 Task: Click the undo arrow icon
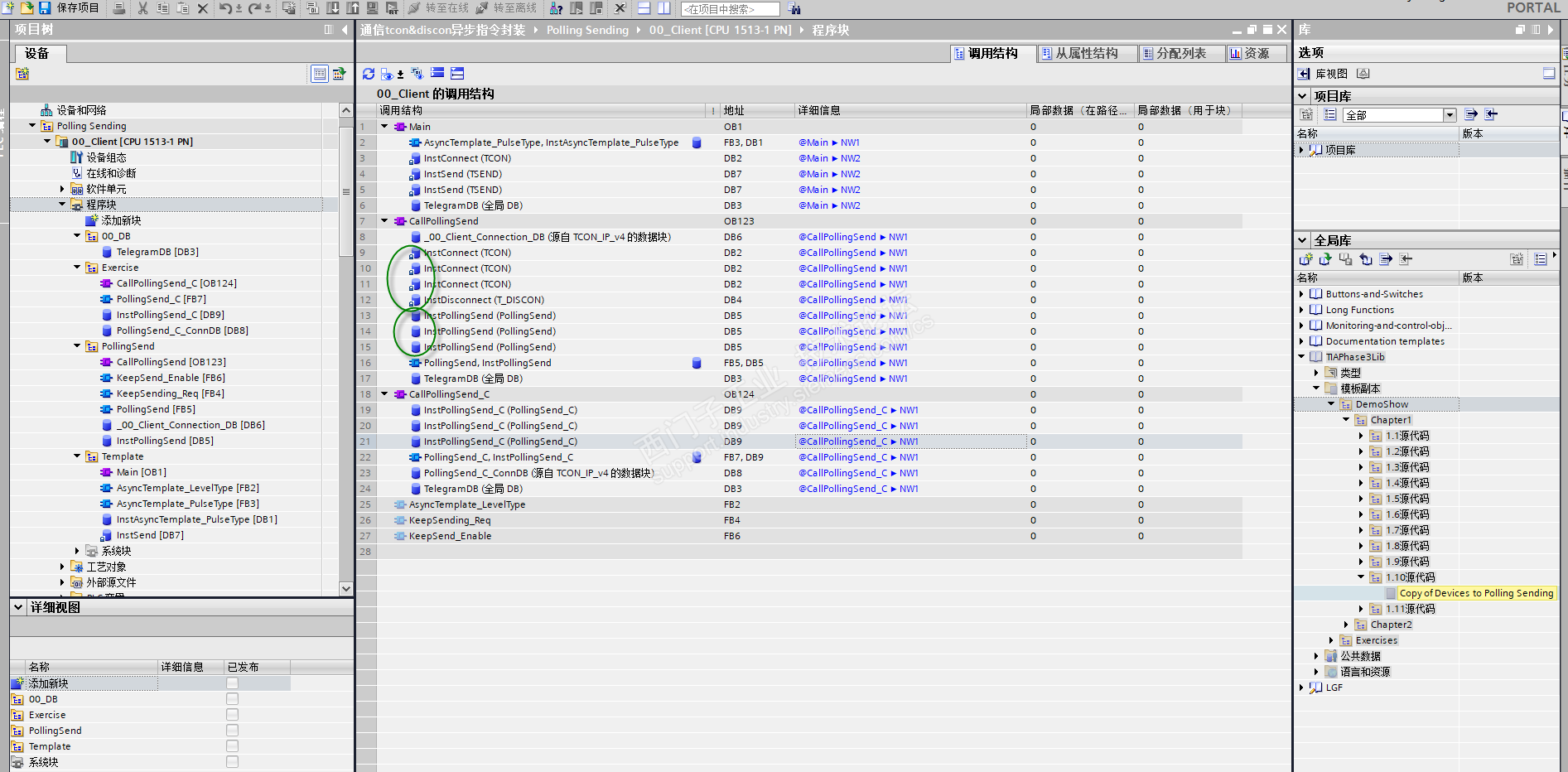pyautogui.click(x=225, y=8)
